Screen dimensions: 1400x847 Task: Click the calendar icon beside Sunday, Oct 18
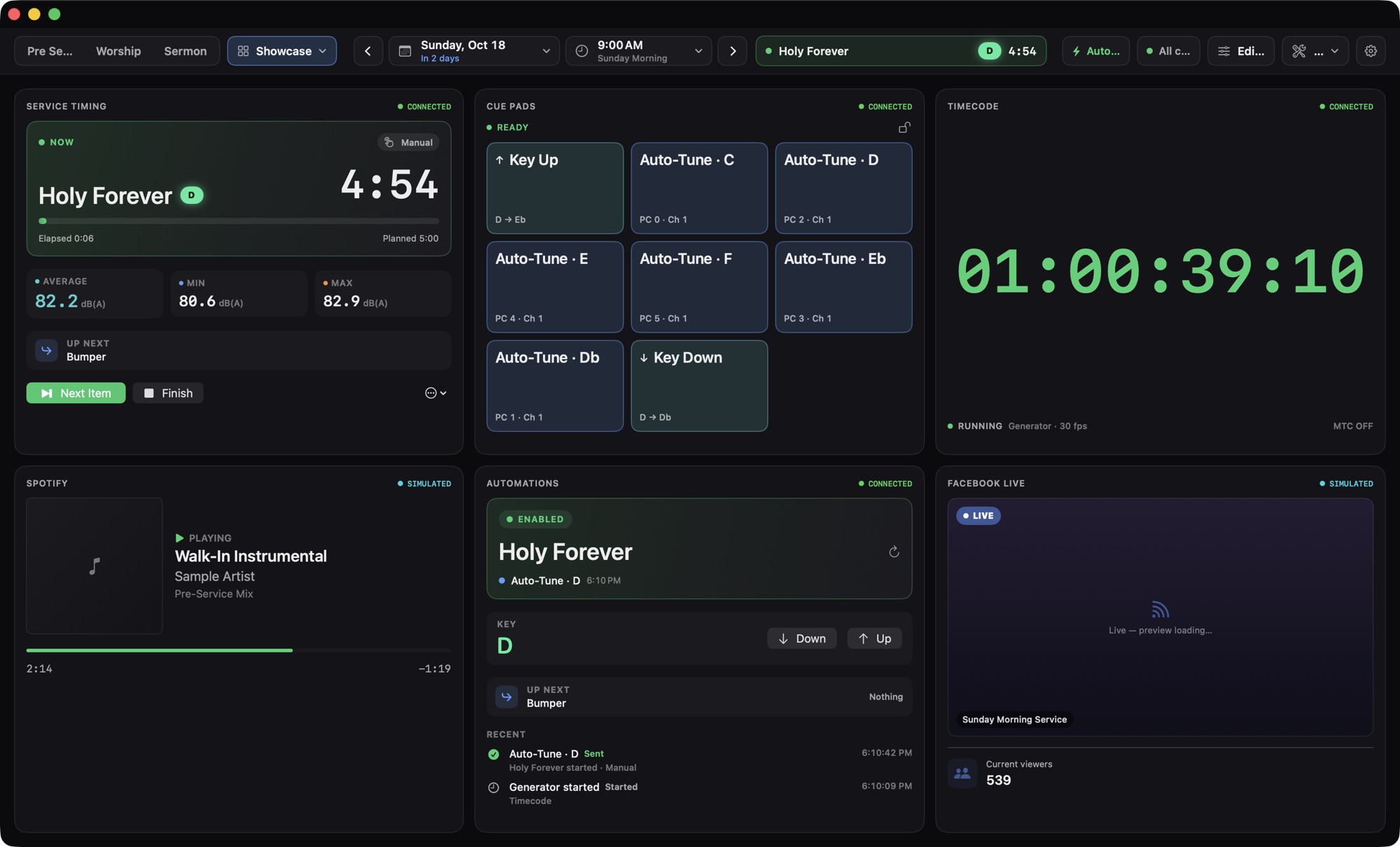405,51
